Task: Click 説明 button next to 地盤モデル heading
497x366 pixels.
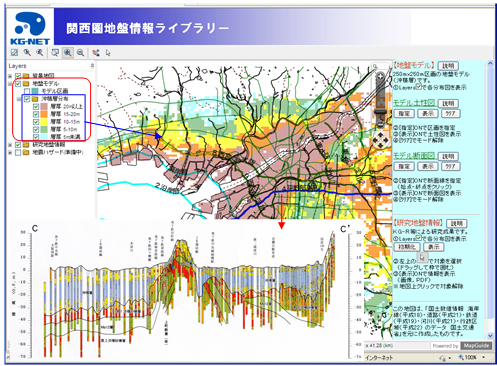Action: coord(448,66)
